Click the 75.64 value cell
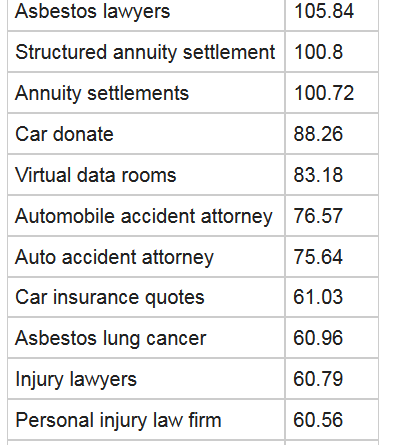The width and height of the screenshot is (394, 445). (332, 257)
